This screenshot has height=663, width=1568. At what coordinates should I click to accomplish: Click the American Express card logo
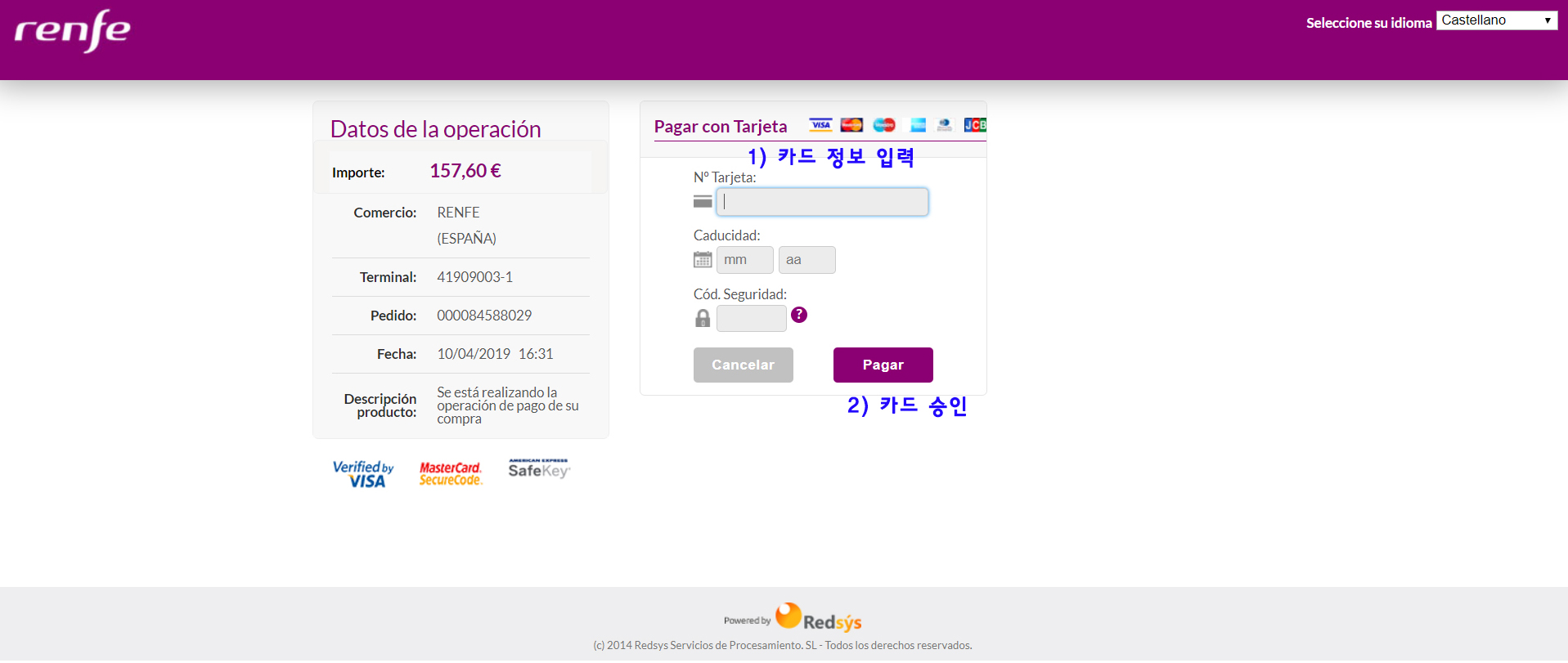point(918,125)
